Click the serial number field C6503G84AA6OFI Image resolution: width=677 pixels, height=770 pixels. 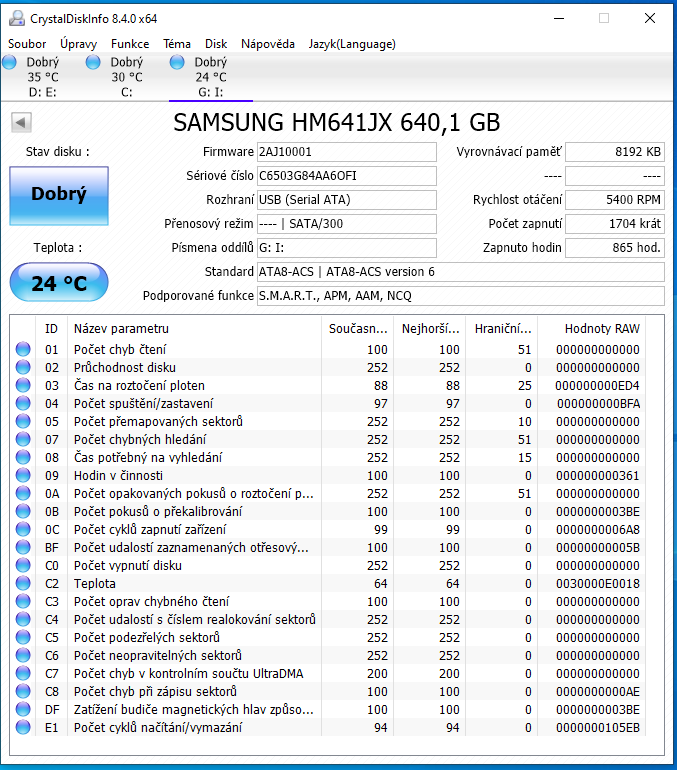[347, 176]
